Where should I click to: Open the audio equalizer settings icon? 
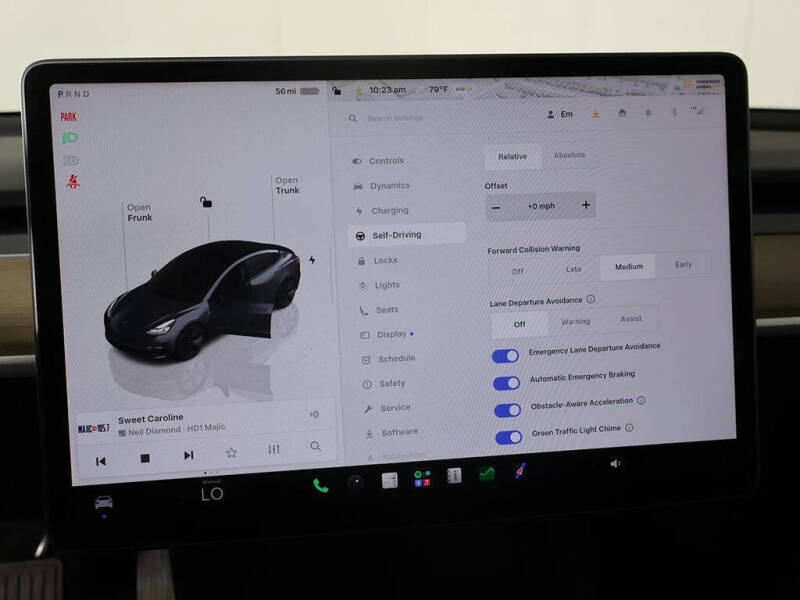(x=274, y=449)
